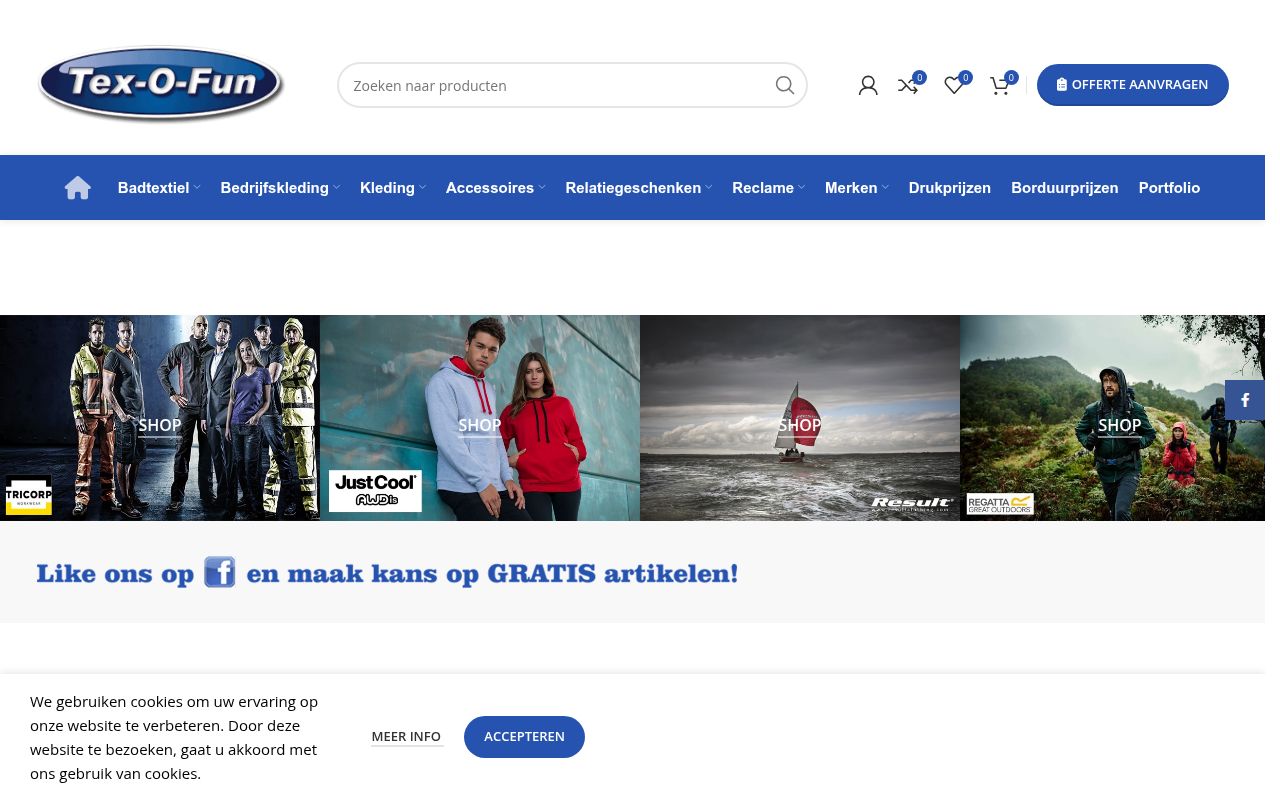Click the search magnifier icon

tap(785, 85)
